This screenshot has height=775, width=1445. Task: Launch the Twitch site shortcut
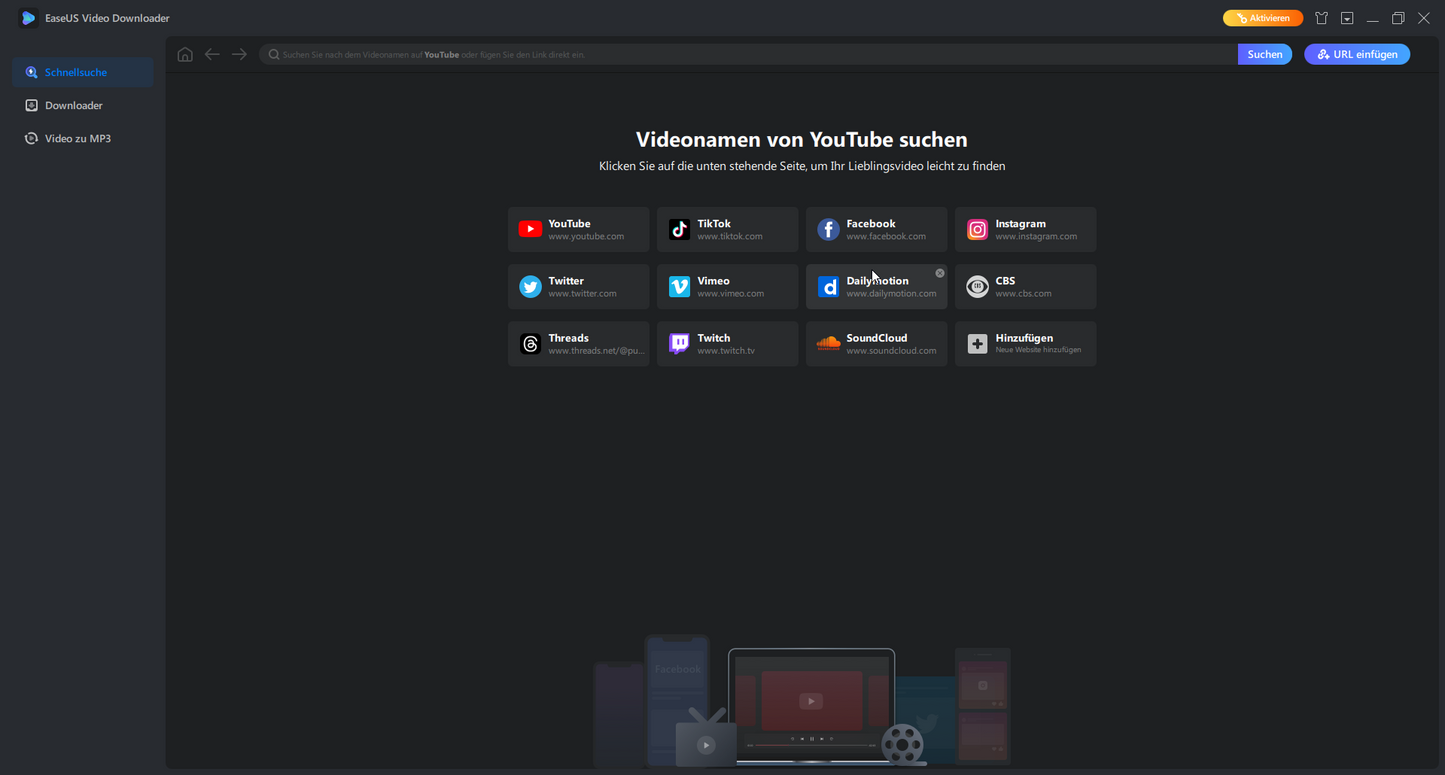coord(727,344)
